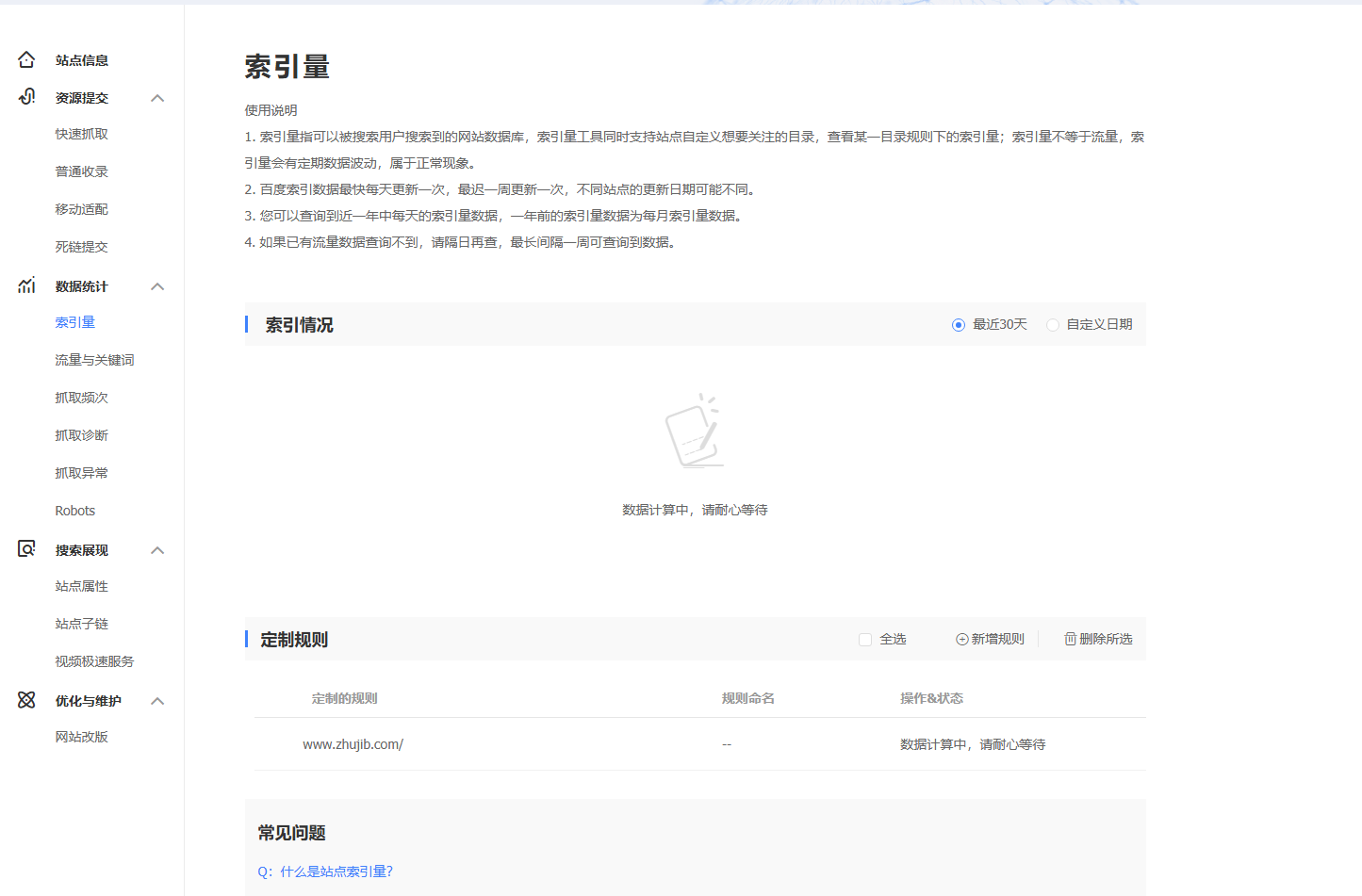Open the FAQ link 什么是站点索引量
Screen dimensions: 1362x896
point(325,872)
